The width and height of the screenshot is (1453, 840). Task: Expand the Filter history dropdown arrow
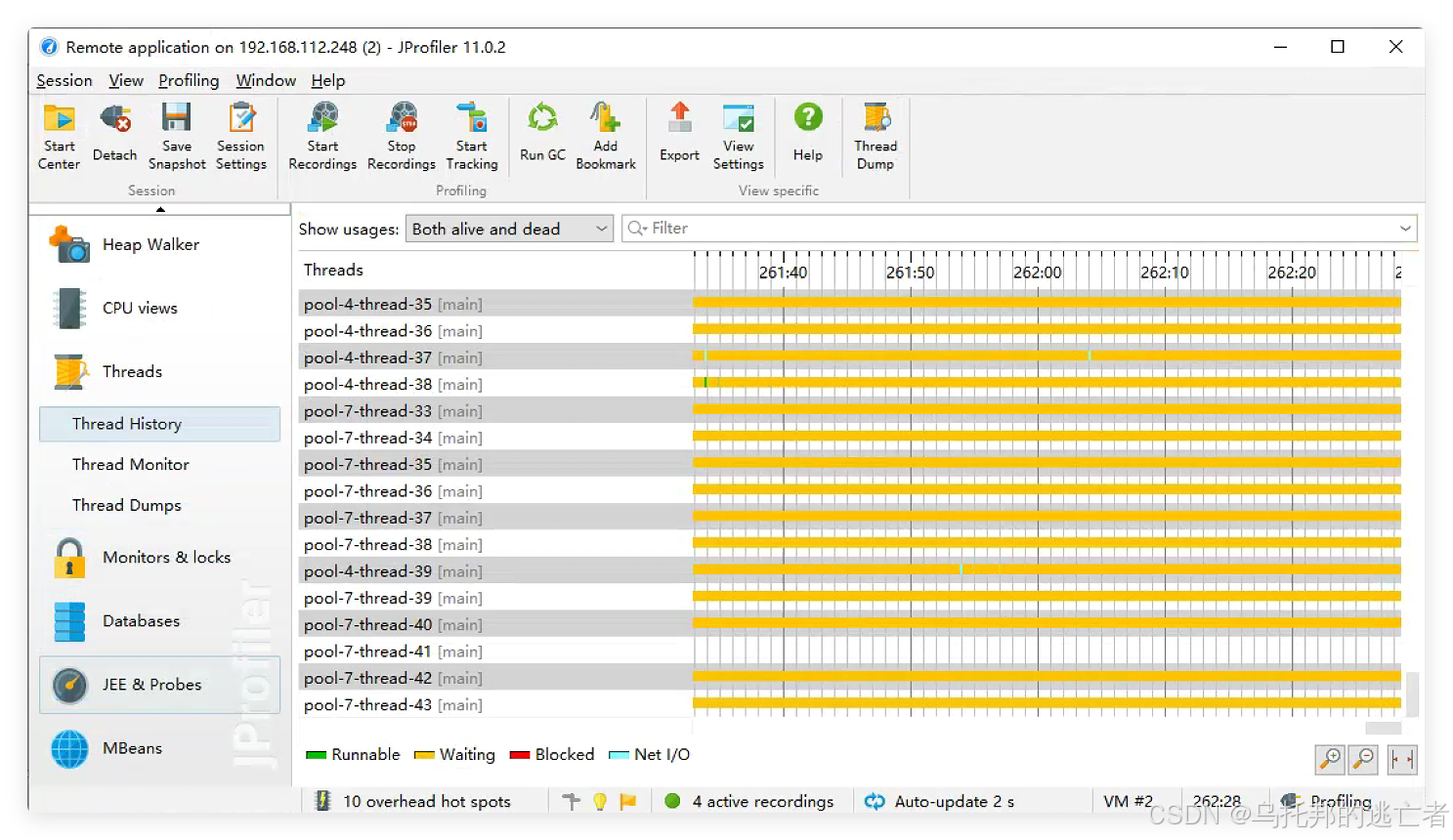point(1405,229)
